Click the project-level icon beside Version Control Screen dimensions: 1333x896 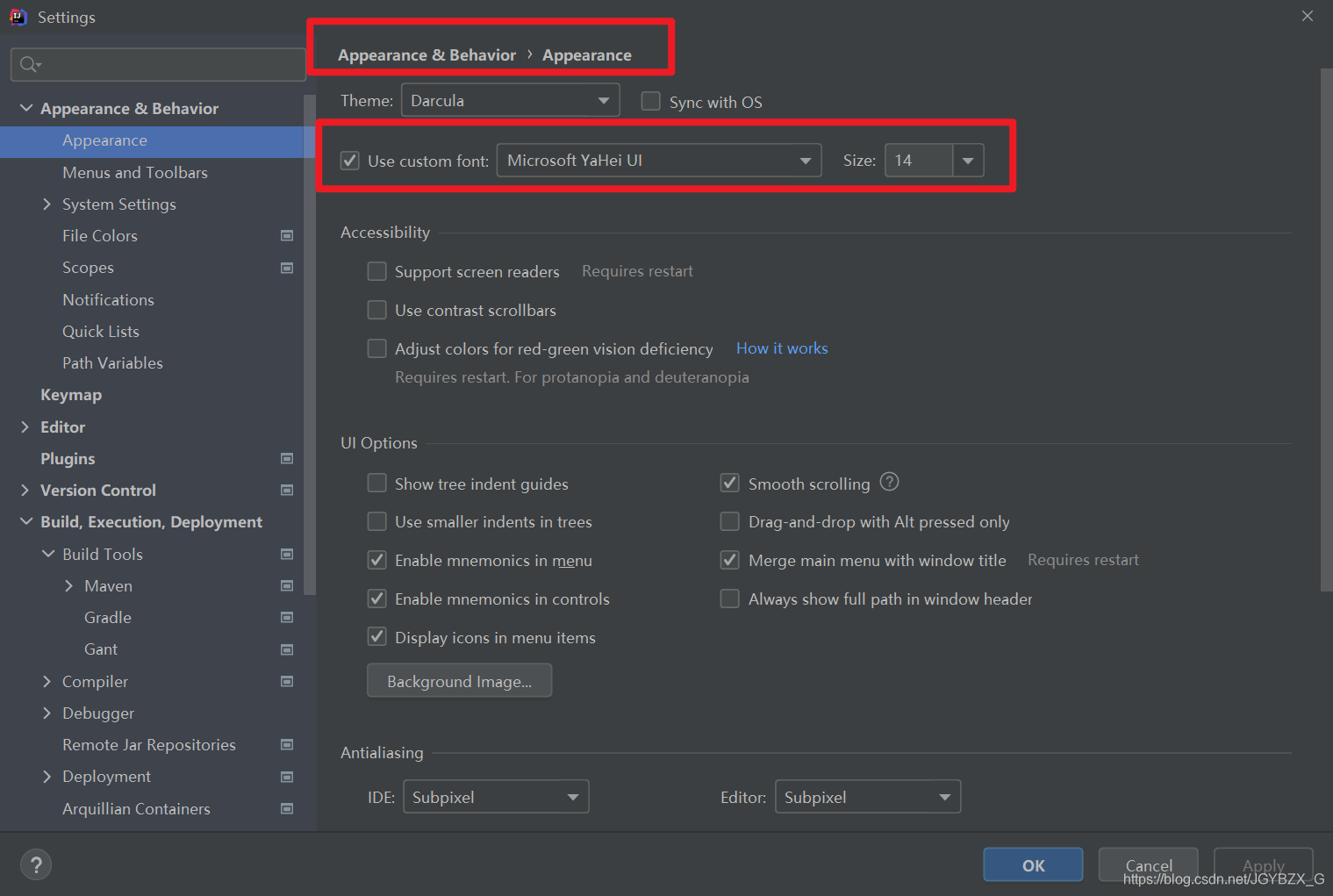click(x=286, y=490)
